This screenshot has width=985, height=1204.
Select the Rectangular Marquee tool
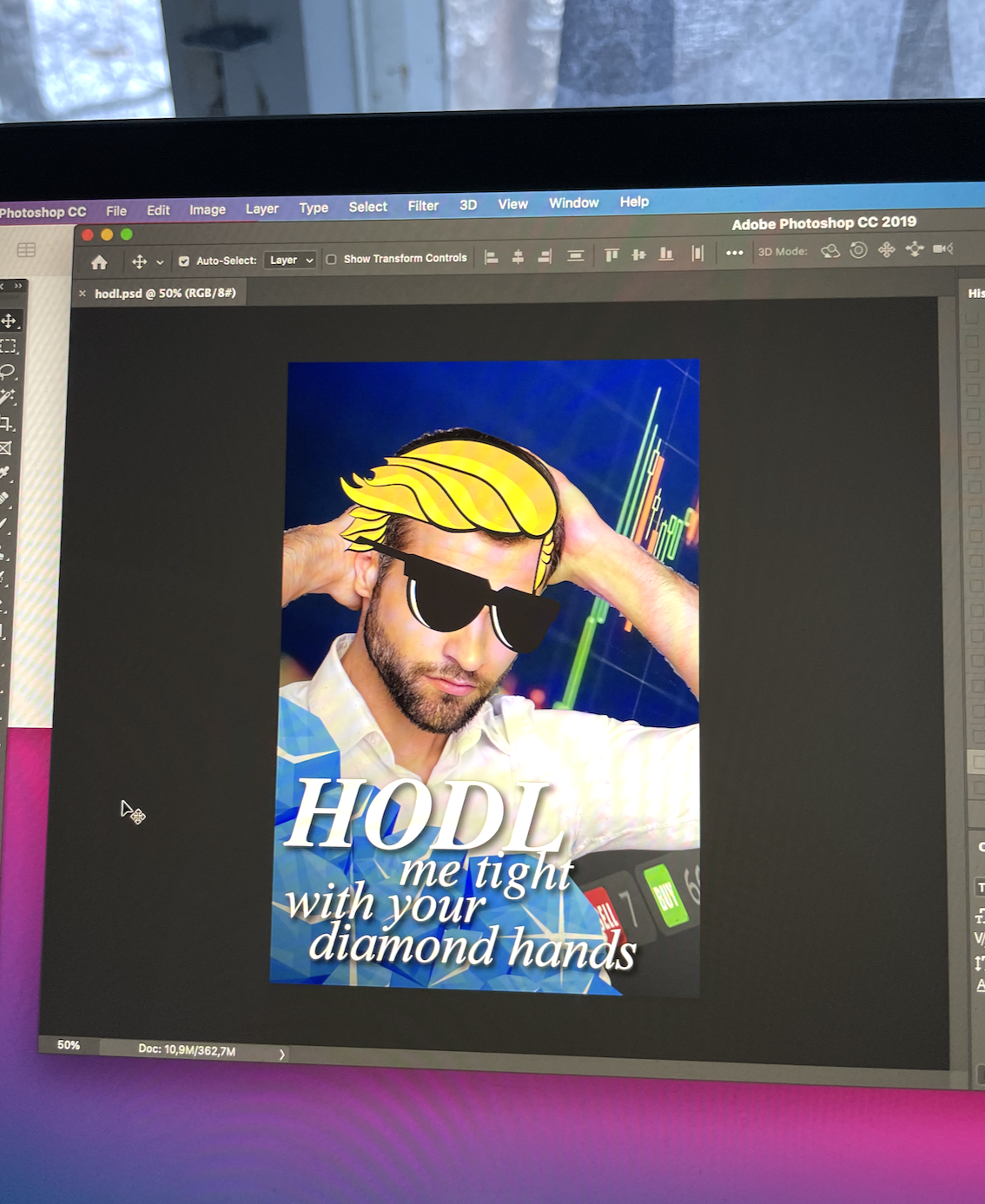pyautogui.click(x=9, y=347)
